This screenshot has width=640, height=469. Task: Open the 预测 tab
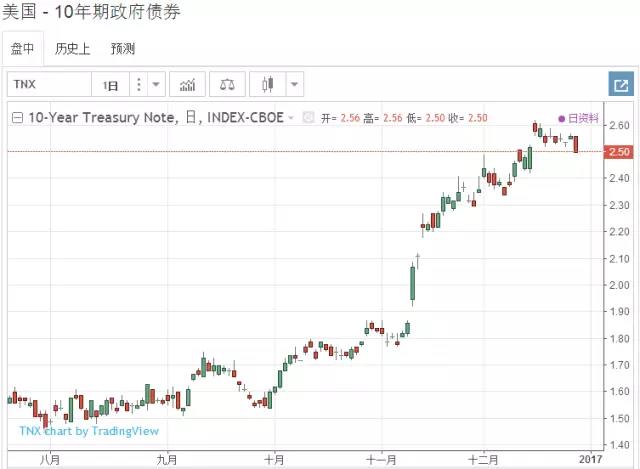[123, 48]
